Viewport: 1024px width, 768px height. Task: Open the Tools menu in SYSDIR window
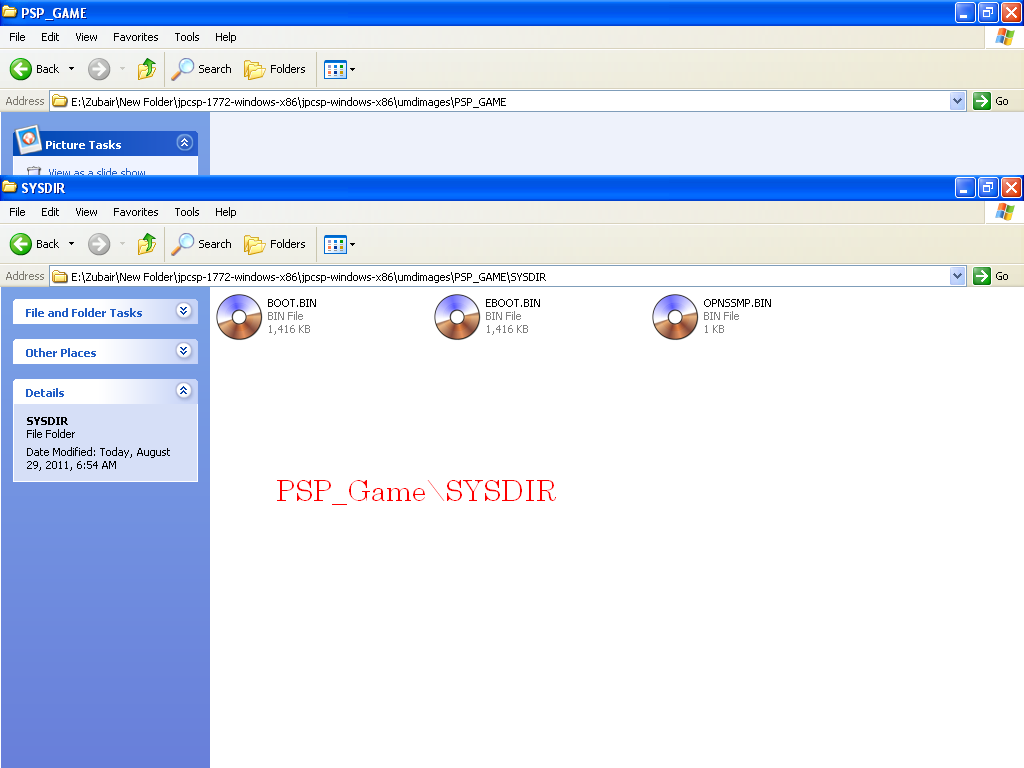click(187, 212)
